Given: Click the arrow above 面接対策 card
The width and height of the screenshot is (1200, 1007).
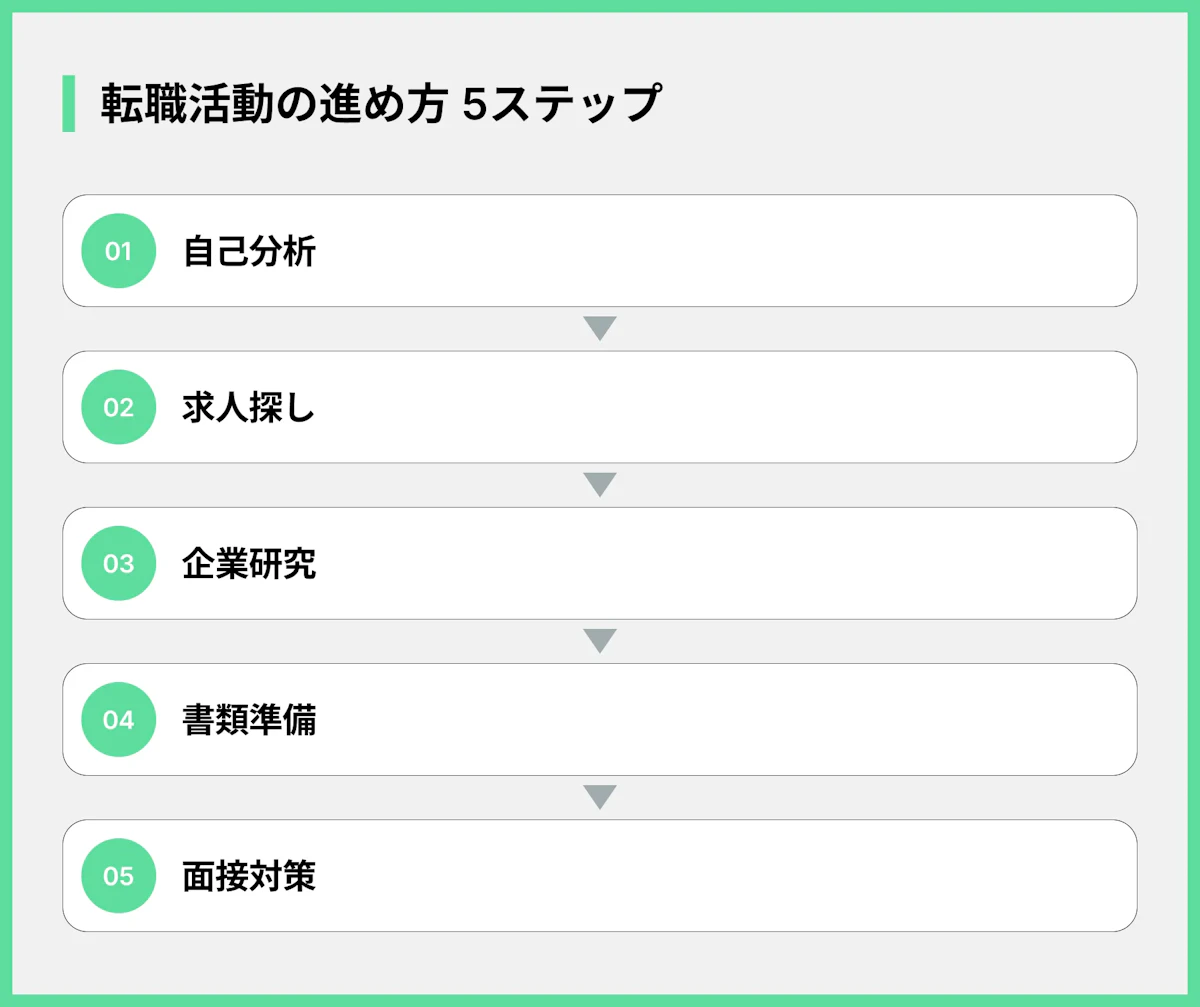Looking at the screenshot, I should (600, 797).
